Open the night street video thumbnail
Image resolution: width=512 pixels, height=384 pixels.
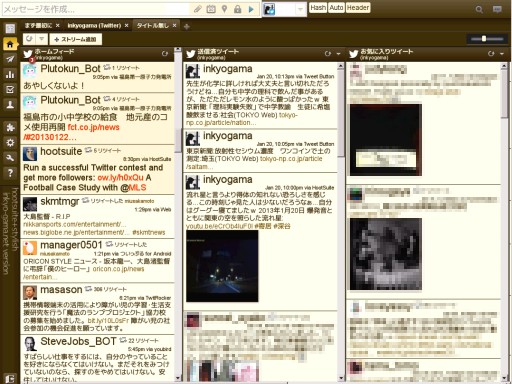[x=222, y=266]
